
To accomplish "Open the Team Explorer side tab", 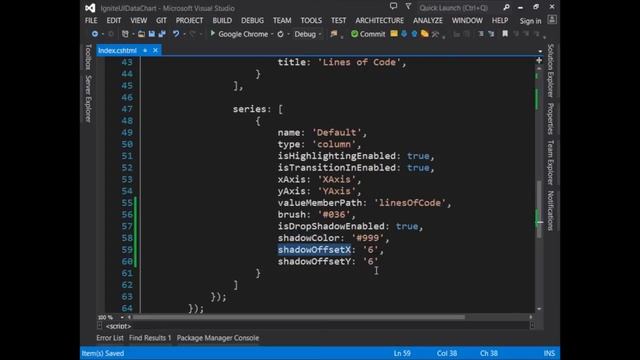I will pyautogui.click(x=551, y=162).
